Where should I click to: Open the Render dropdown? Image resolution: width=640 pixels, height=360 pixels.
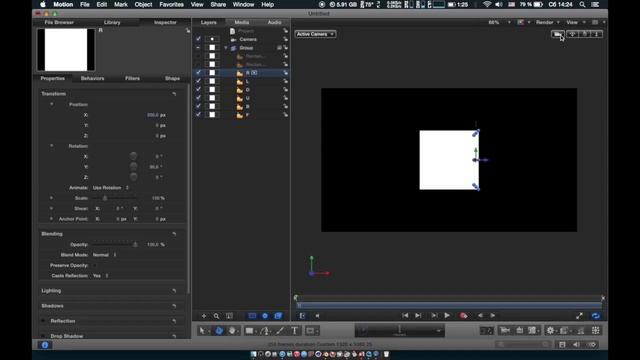pyautogui.click(x=547, y=22)
